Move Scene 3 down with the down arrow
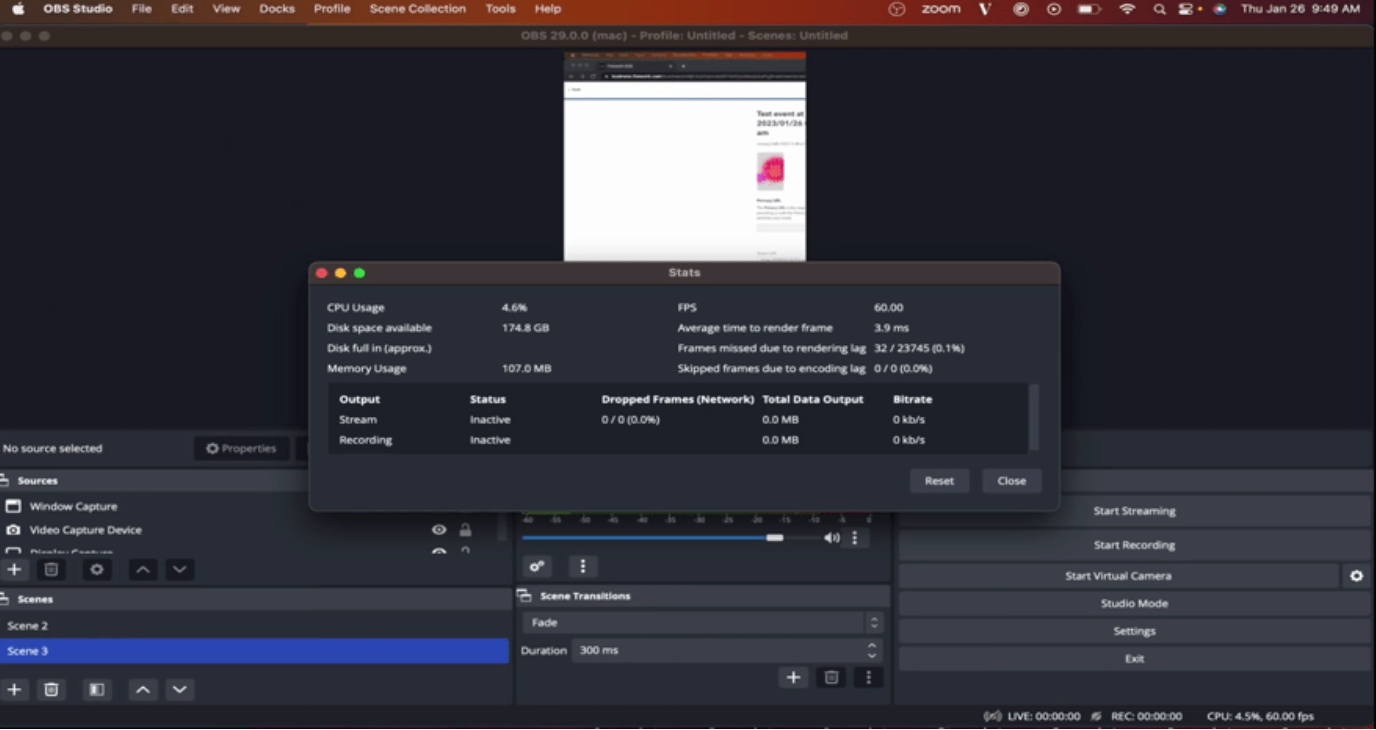1376x730 pixels. (180, 689)
